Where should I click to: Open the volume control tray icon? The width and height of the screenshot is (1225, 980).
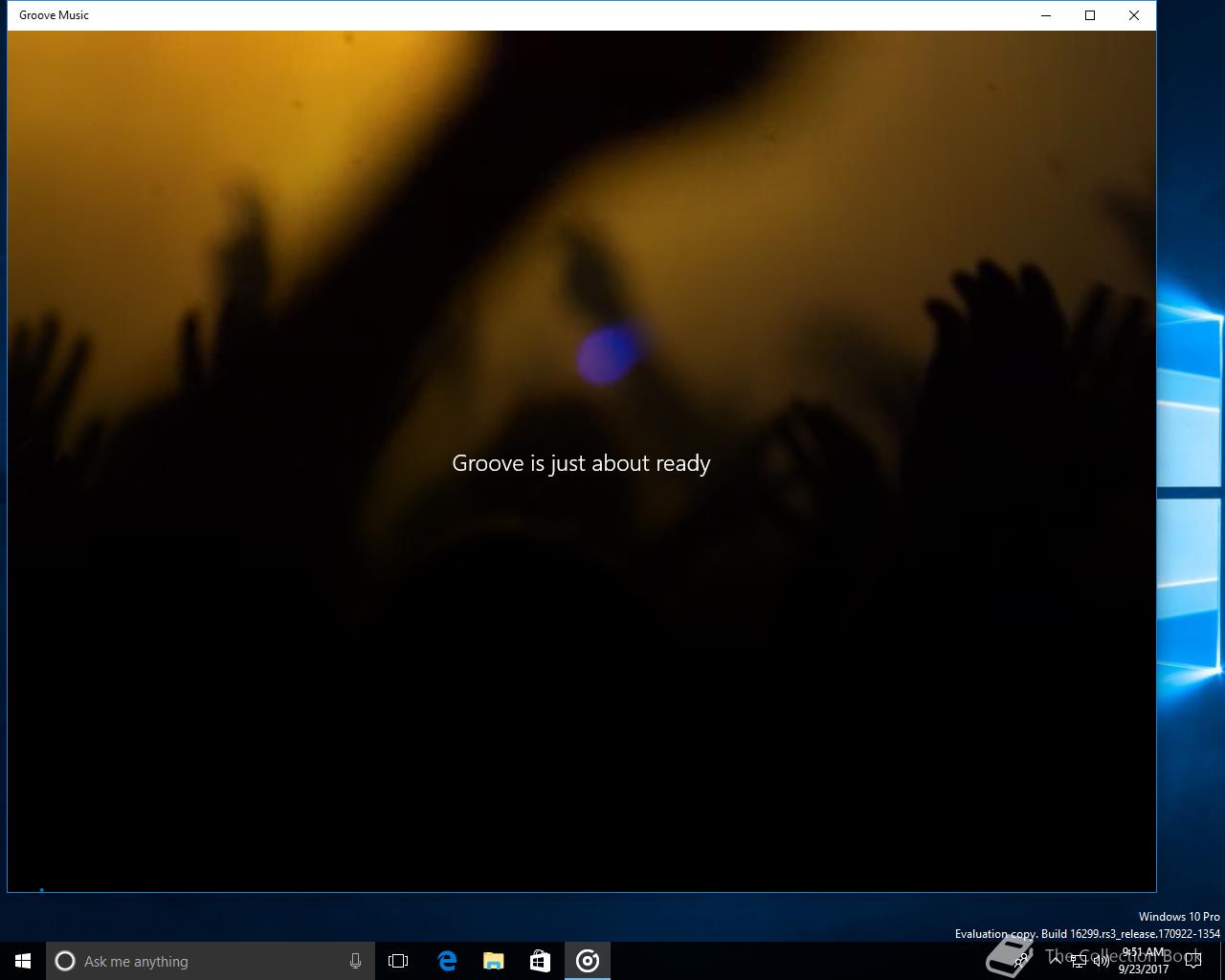click(1102, 961)
